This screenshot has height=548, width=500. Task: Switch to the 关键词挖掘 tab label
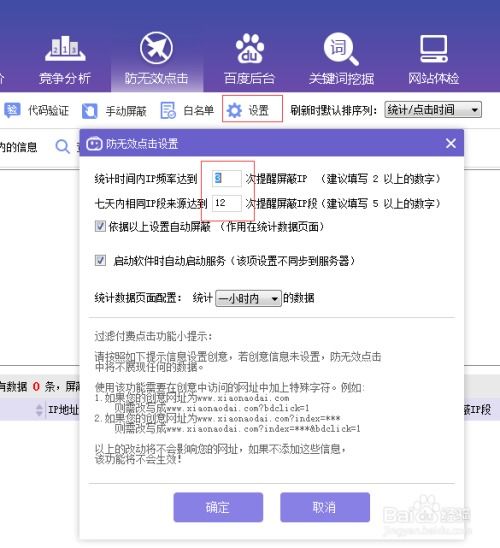click(x=341, y=79)
